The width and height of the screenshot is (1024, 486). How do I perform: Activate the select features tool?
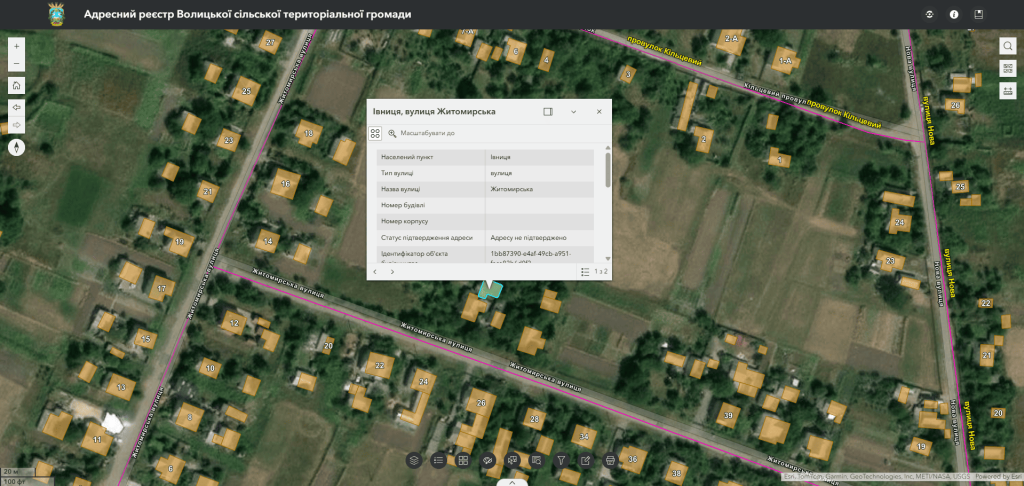click(x=512, y=460)
